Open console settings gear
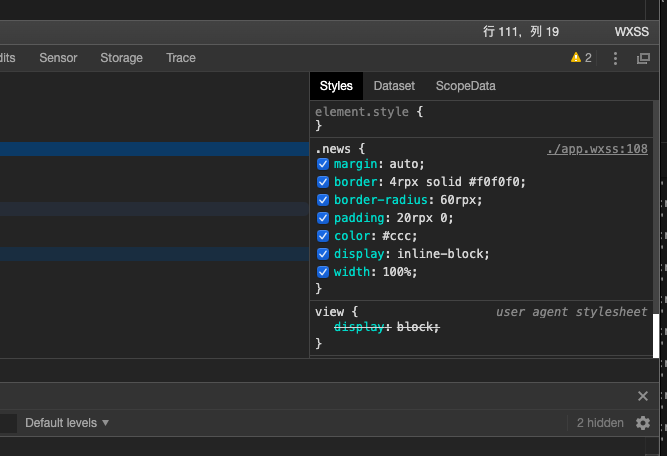This screenshot has height=456, width=667. [x=643, y=423]
